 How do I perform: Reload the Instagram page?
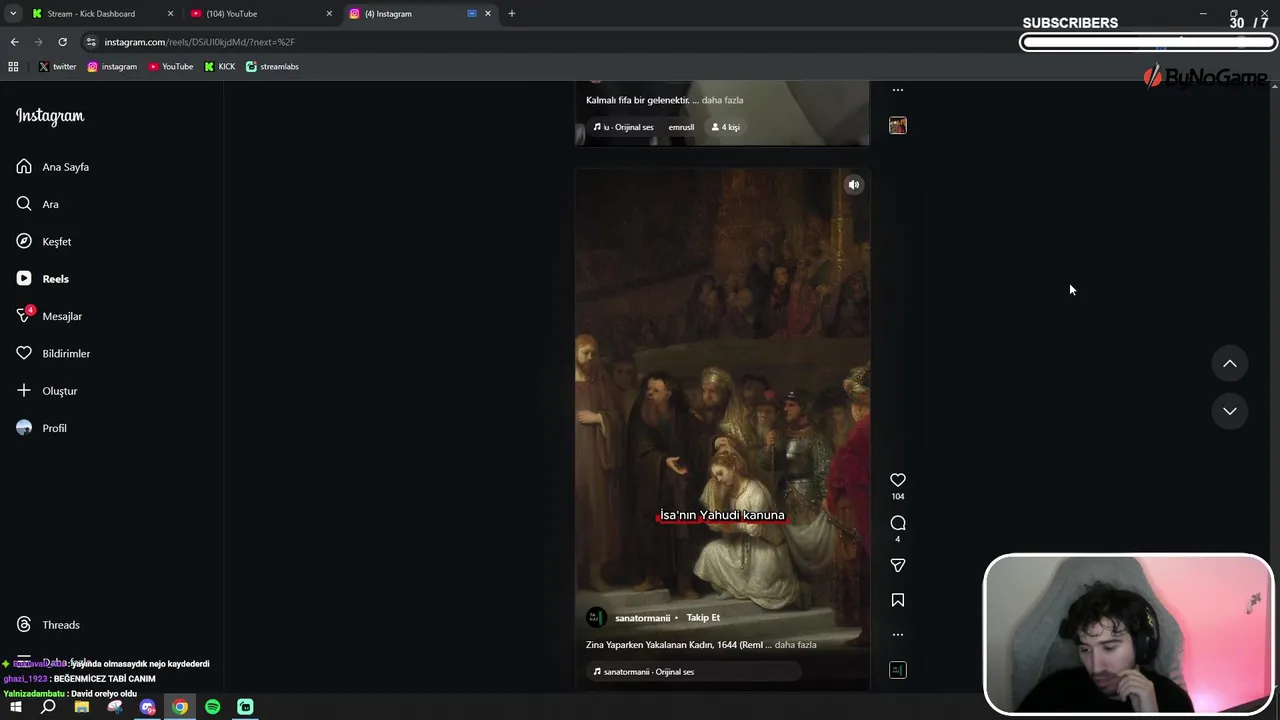(62, 42)
